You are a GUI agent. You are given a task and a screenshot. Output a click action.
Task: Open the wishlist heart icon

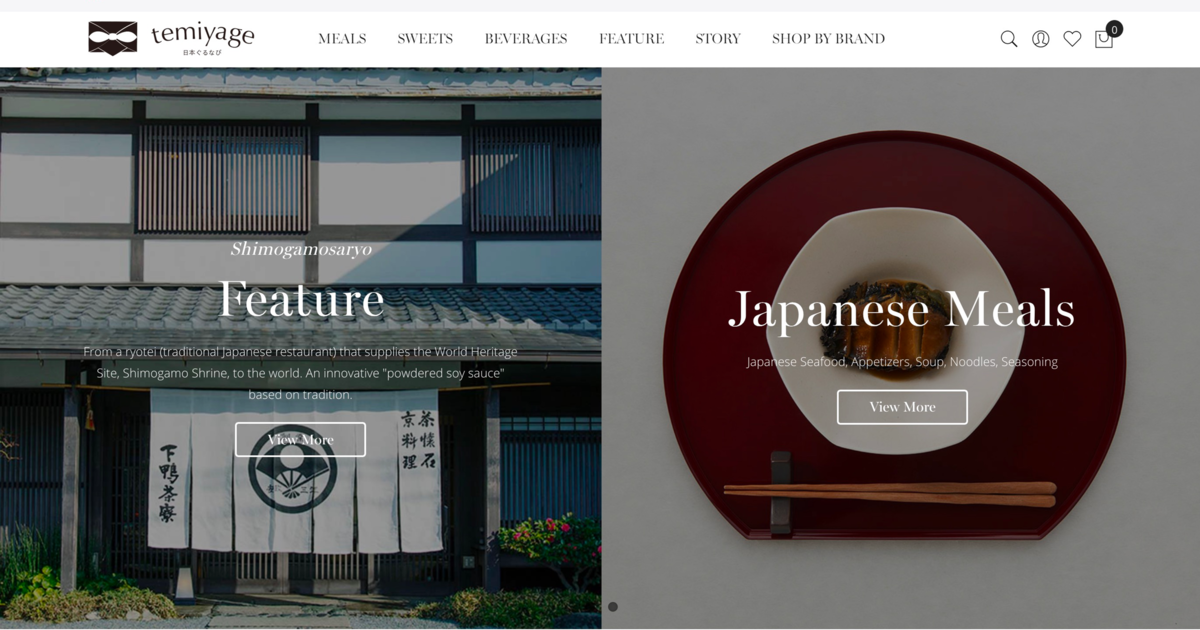pyautogui.click(x=1072, y=39)
